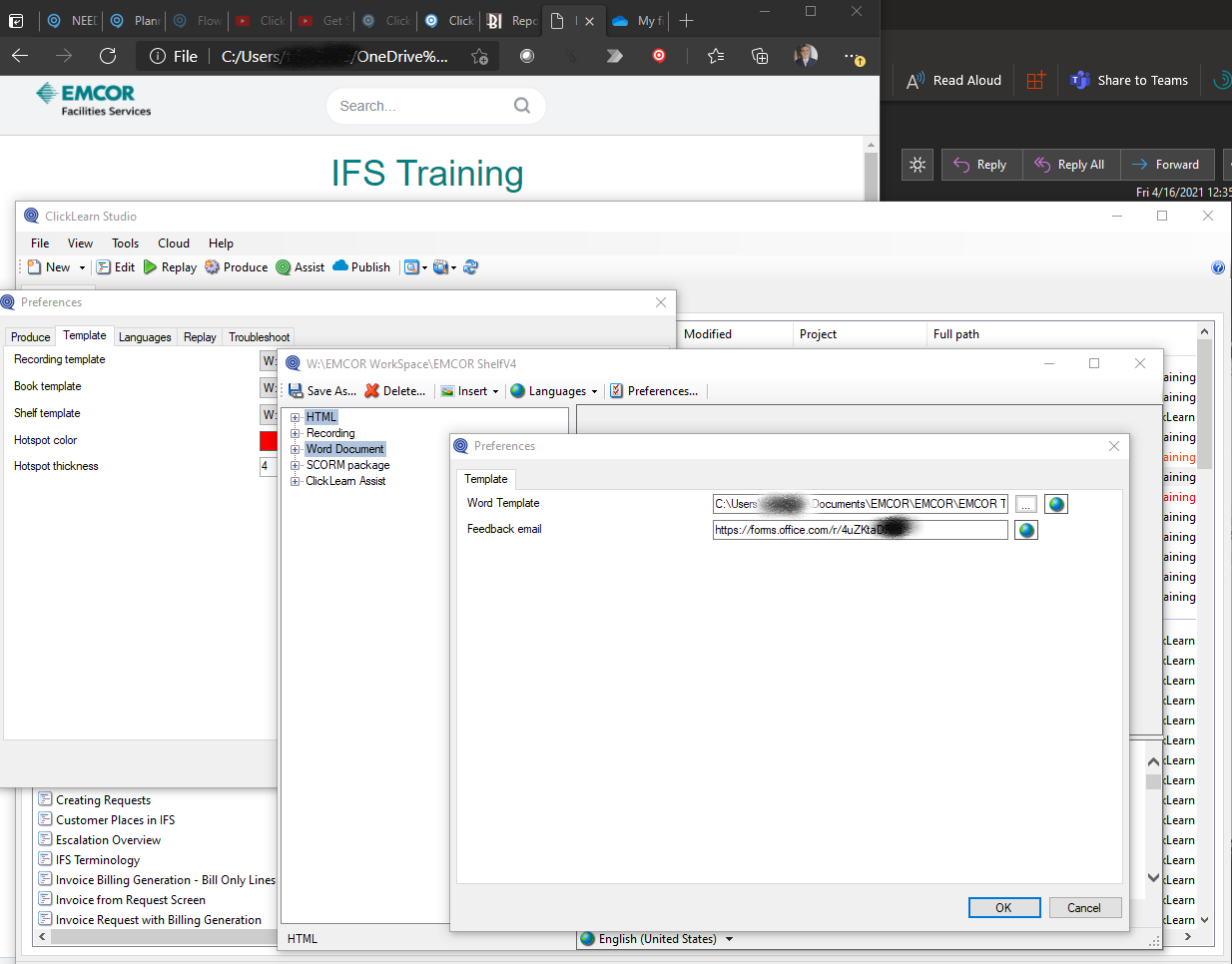The image size is (1232, 964).
Task: Start Replay from the ClickLearn toolbar
Action: pyautogui.click(x=170, y=267)
